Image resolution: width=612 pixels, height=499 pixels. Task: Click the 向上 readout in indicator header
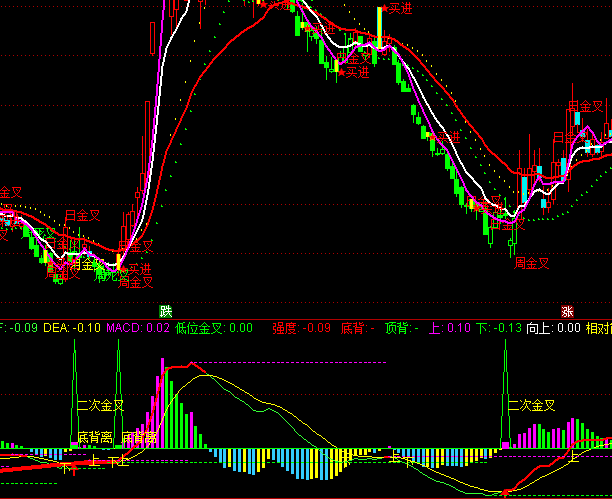point(553,327)
